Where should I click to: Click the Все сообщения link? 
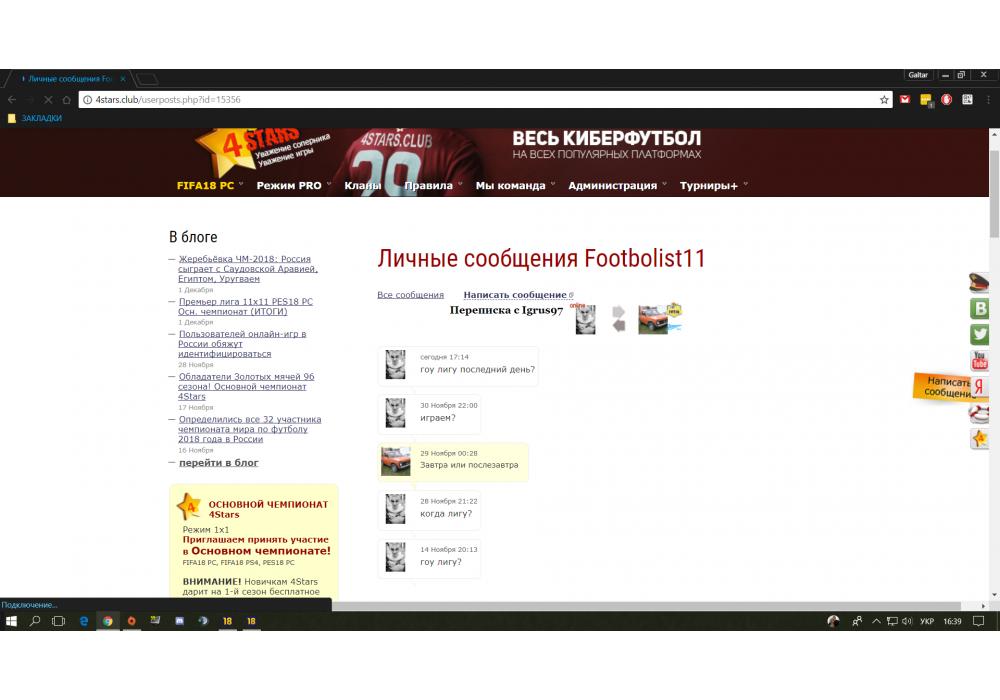(410, 295)
